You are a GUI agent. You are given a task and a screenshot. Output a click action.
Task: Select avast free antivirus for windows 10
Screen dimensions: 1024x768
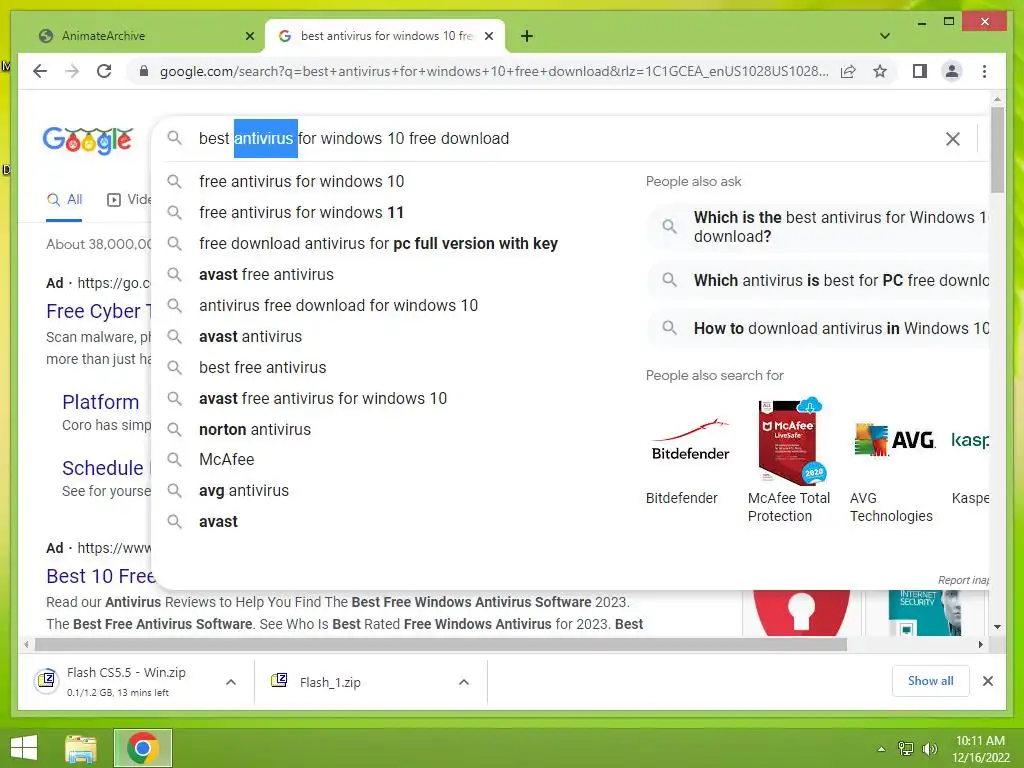point(323,398)
